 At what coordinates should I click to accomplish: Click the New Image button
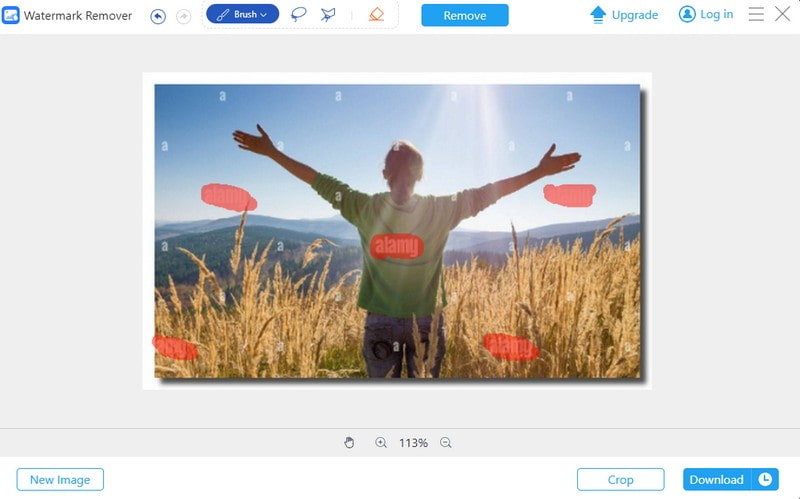[60, 480]
